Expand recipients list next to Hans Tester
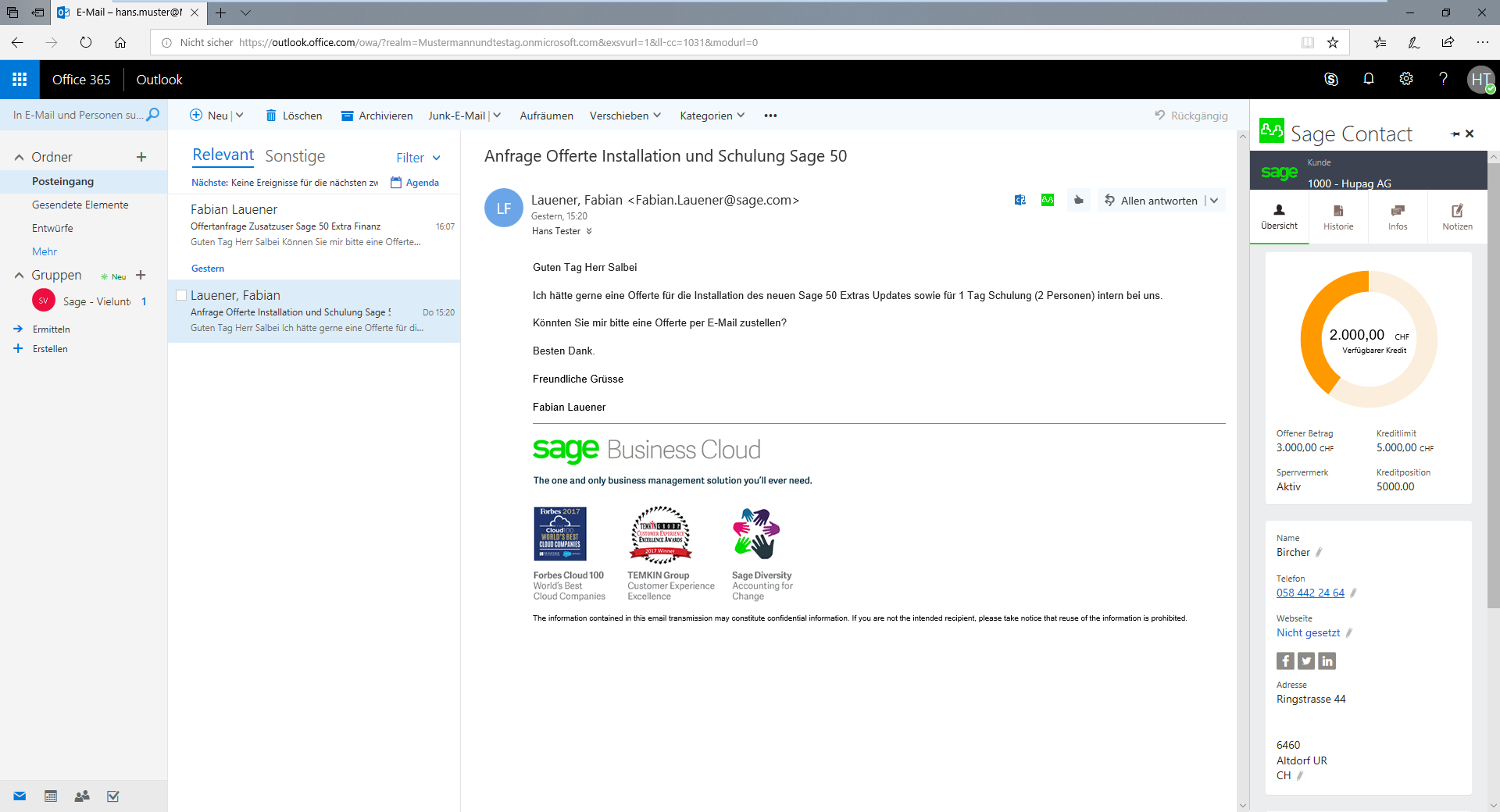This screenshot has width=1500, height=812. (589, 231)
